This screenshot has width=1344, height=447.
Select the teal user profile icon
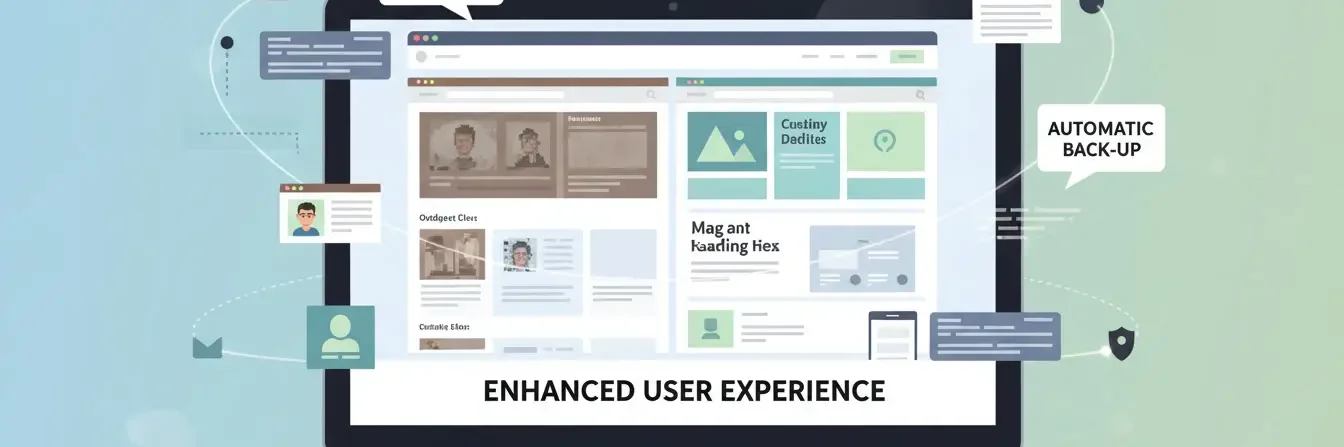[340, 337]
